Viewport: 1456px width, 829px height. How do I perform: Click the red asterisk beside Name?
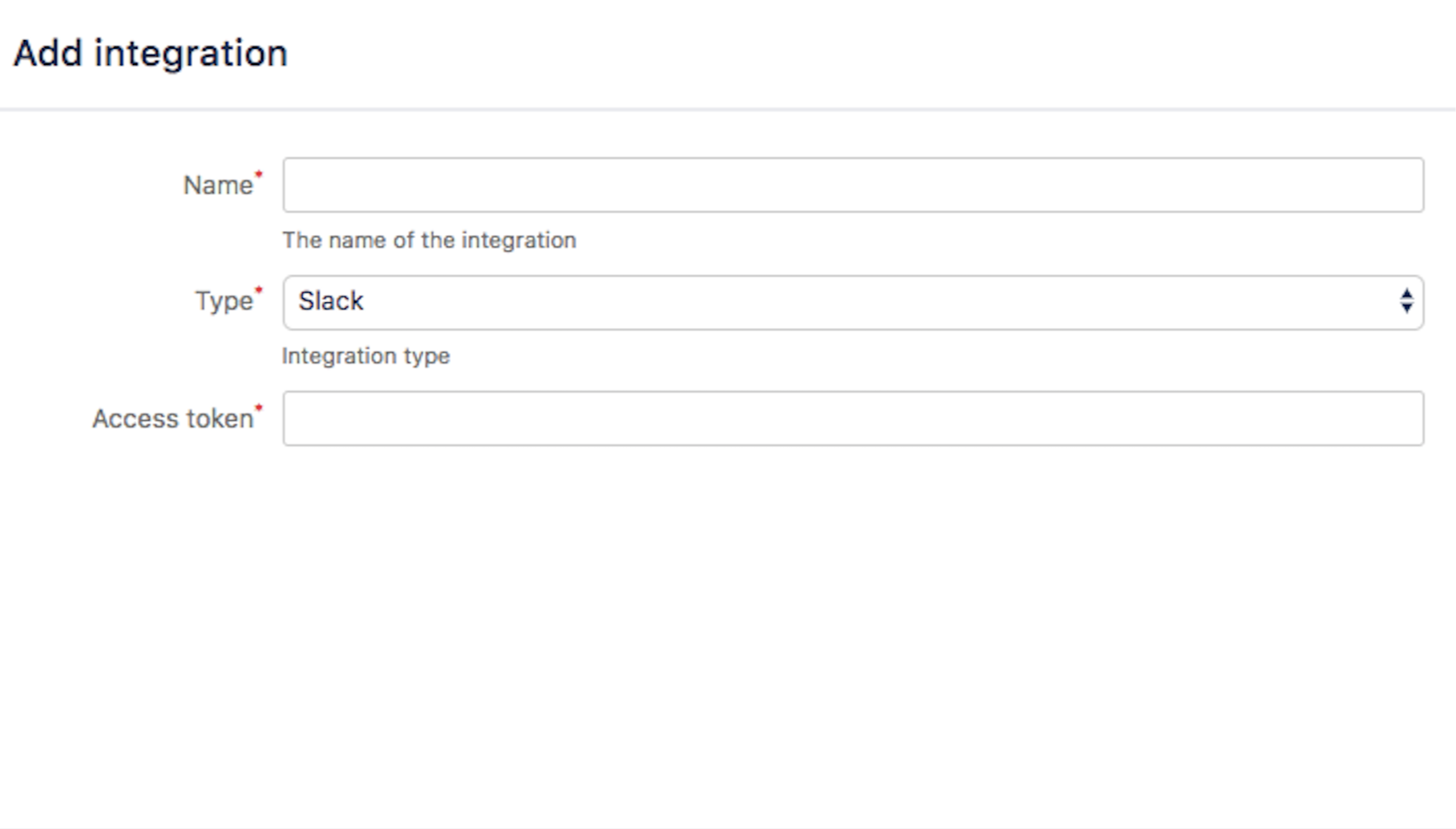259,174
